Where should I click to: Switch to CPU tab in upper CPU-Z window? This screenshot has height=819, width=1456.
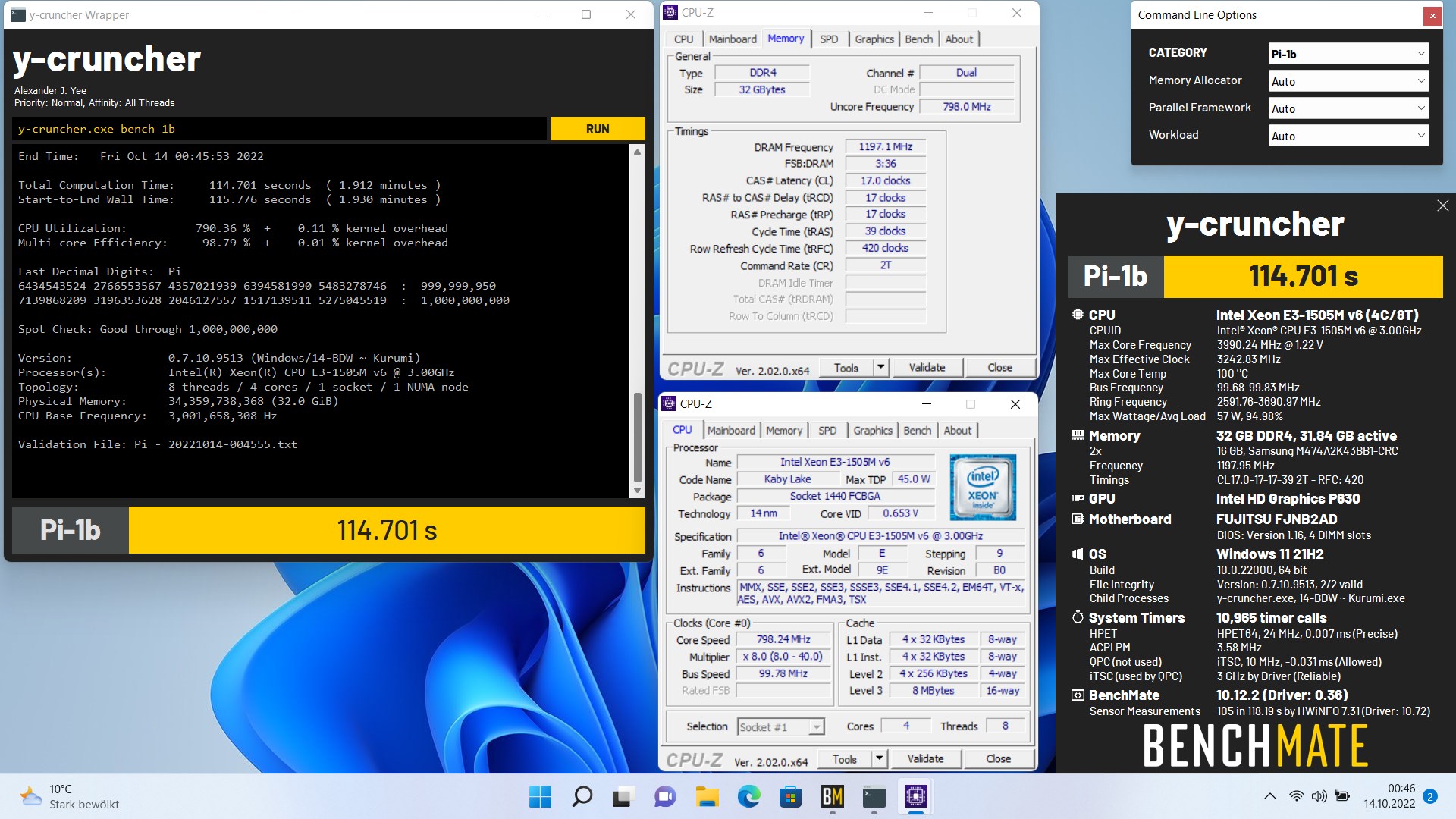coord(683,39)
